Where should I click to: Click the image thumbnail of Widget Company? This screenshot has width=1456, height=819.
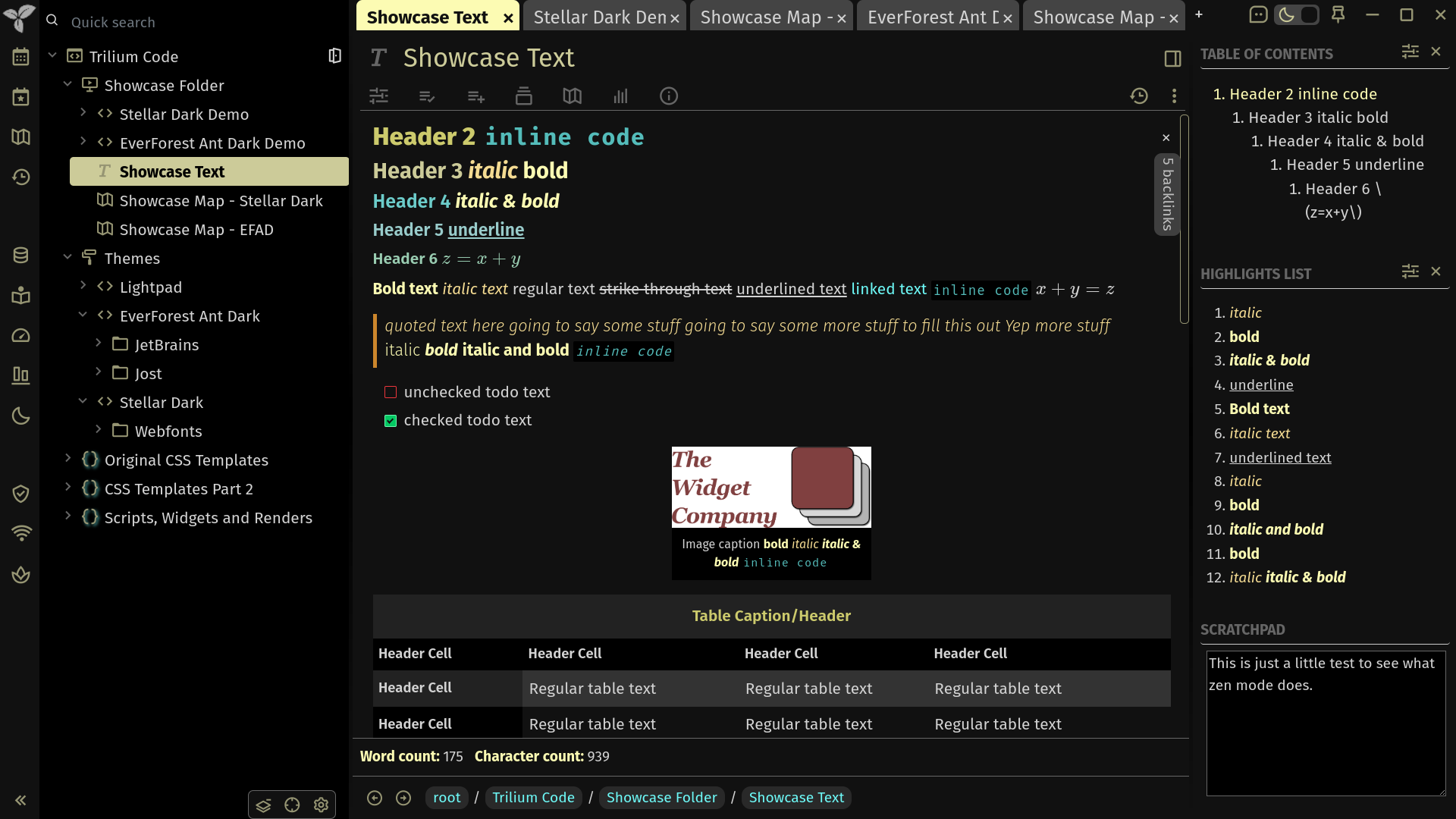[771, 487]
